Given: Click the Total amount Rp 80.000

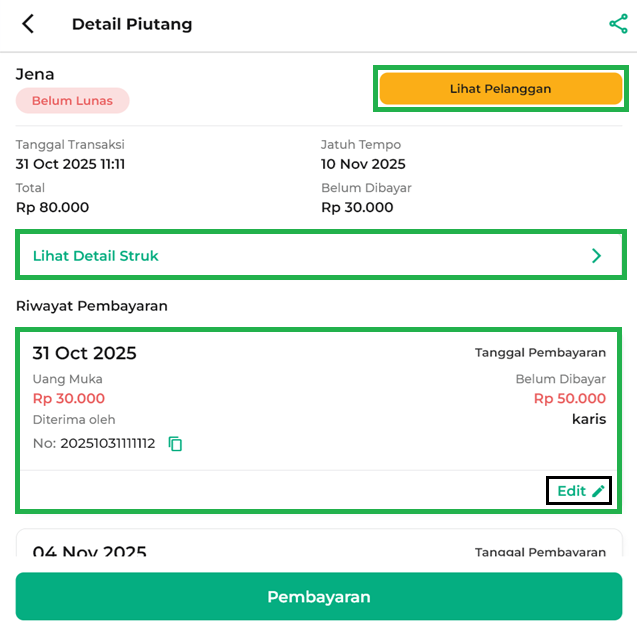Looking at the screenshot, I should click(x=52, y=207).
